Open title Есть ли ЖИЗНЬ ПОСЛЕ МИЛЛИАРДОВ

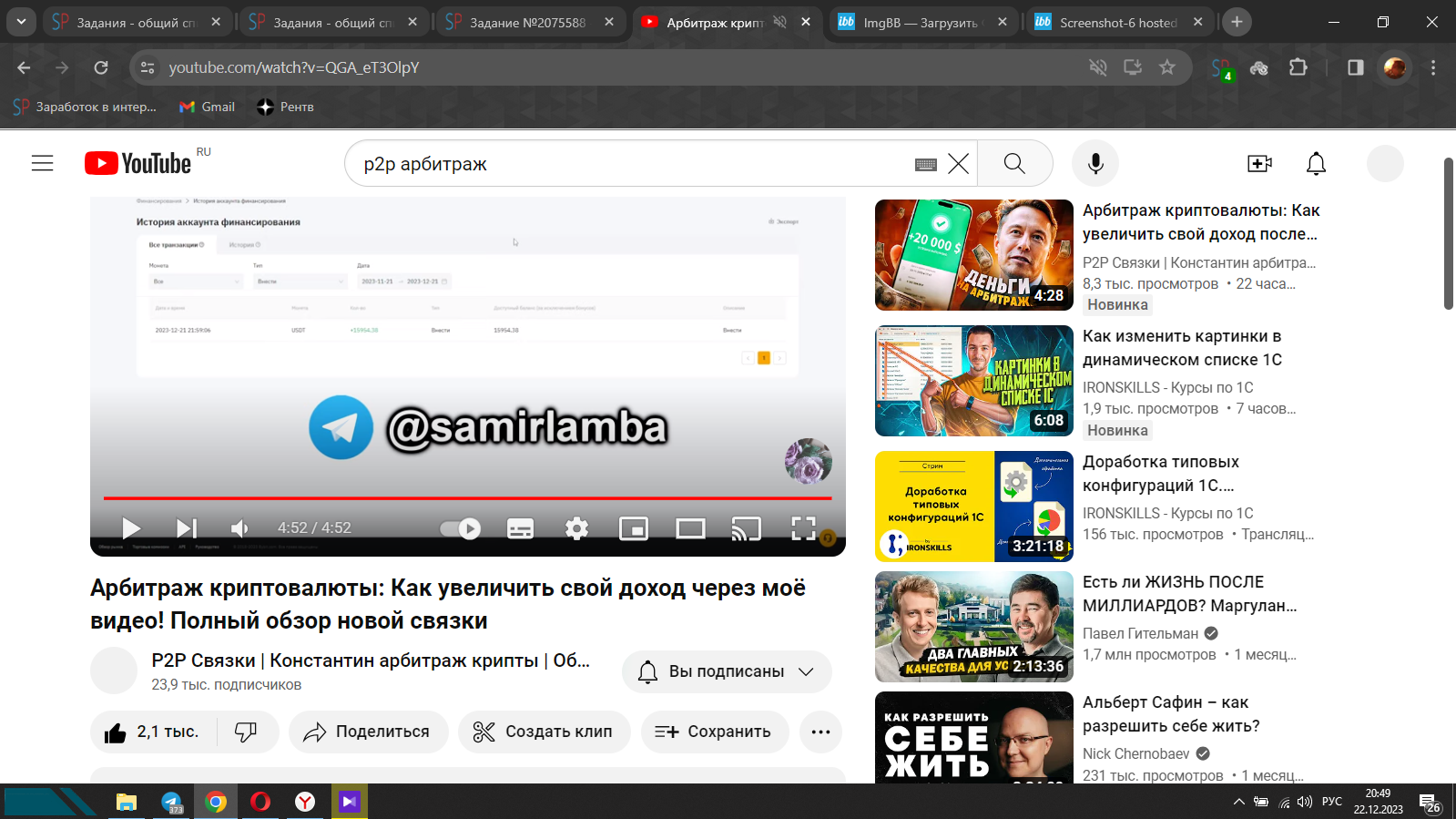1189,593
